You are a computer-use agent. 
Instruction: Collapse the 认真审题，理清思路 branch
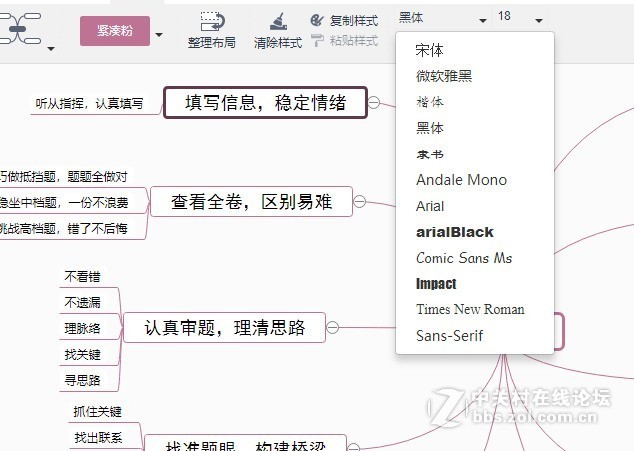pyautogui.click(x=332, y=328)
